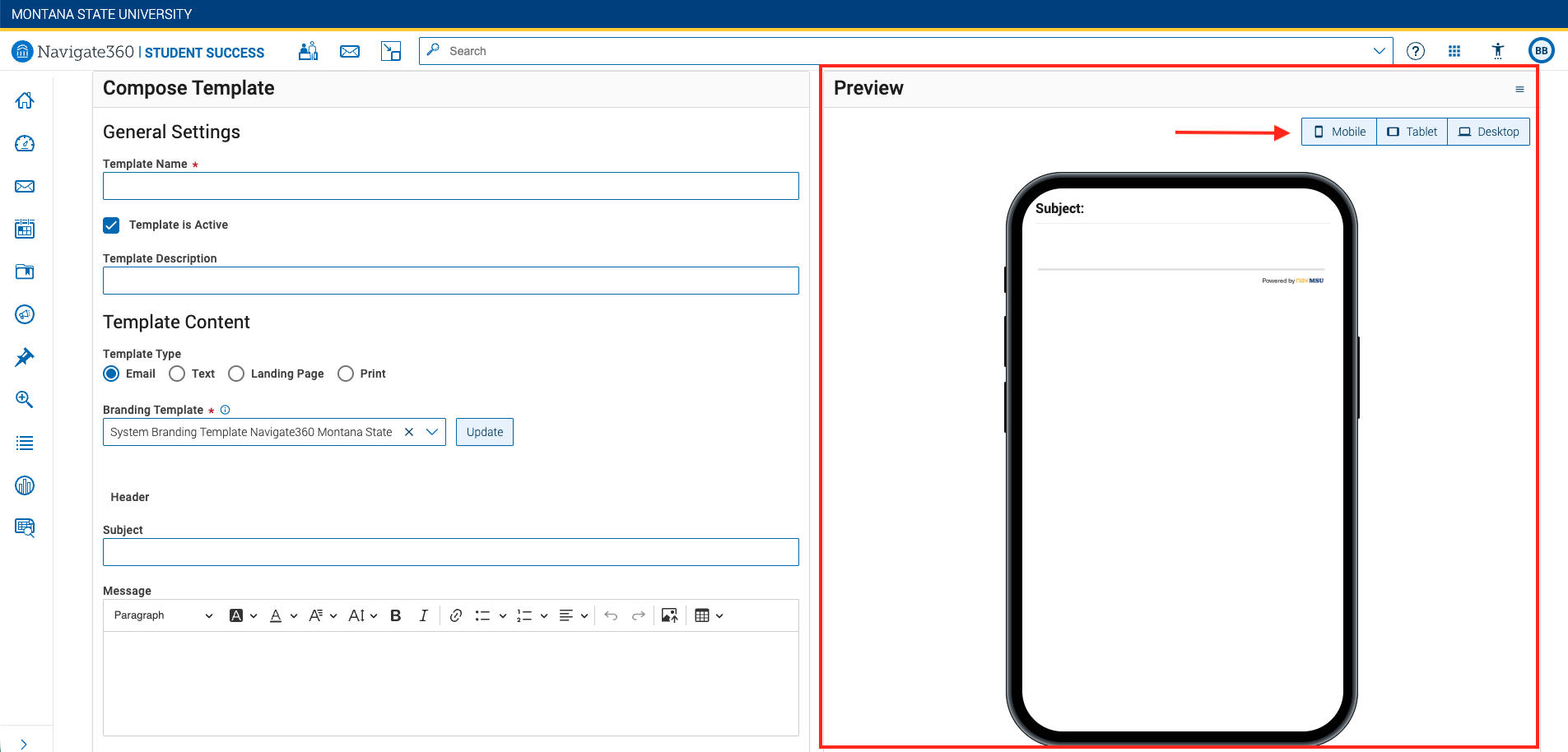Image resolution: width=1568 pixels, height=752 pixels.
Task: Click the Navigate360 Student Success logo
Action: pyautogui.click(x=138, y=52)
